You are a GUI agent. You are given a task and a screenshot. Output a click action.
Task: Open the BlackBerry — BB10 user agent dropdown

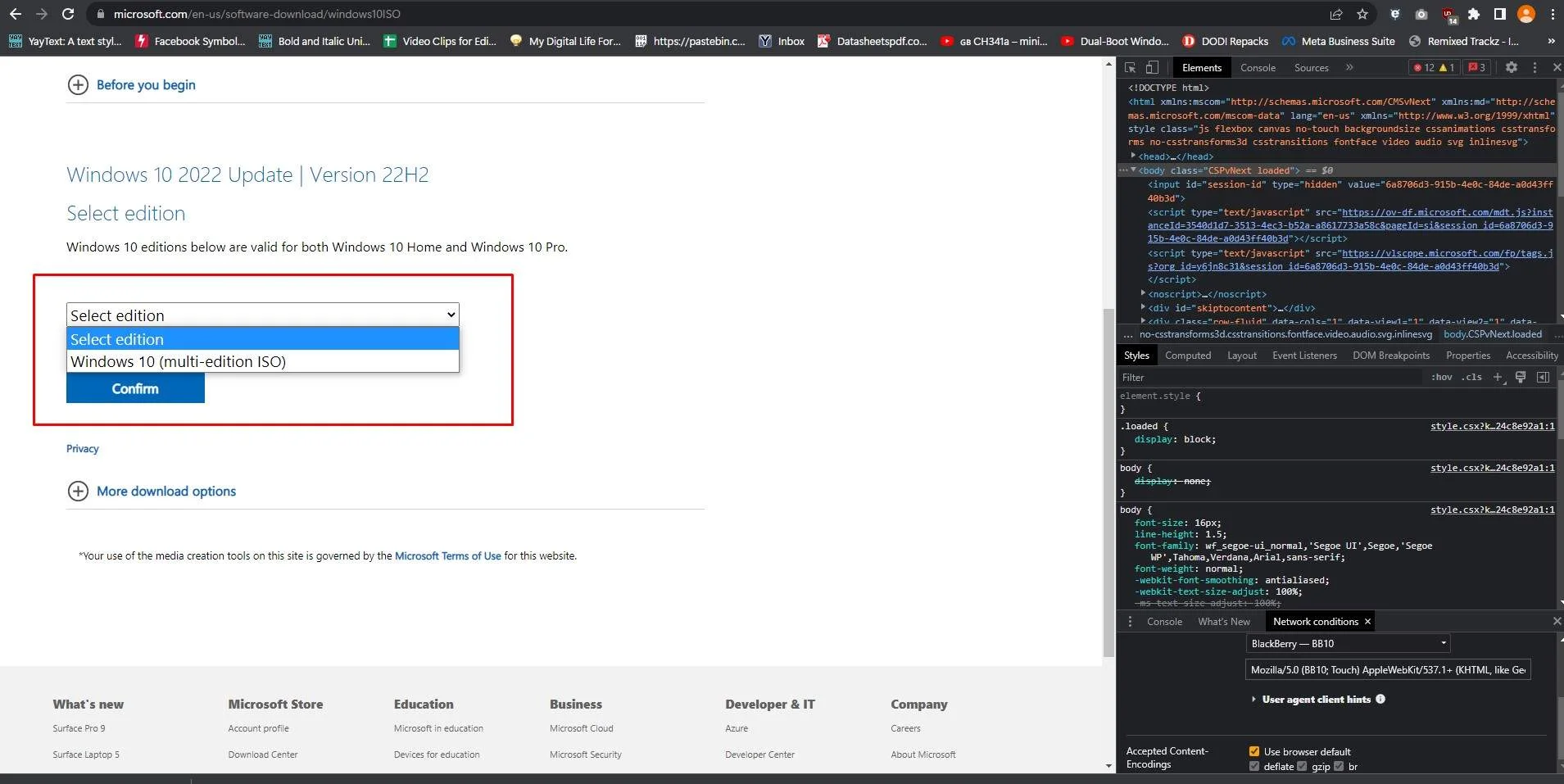[x=1349, y=643]
